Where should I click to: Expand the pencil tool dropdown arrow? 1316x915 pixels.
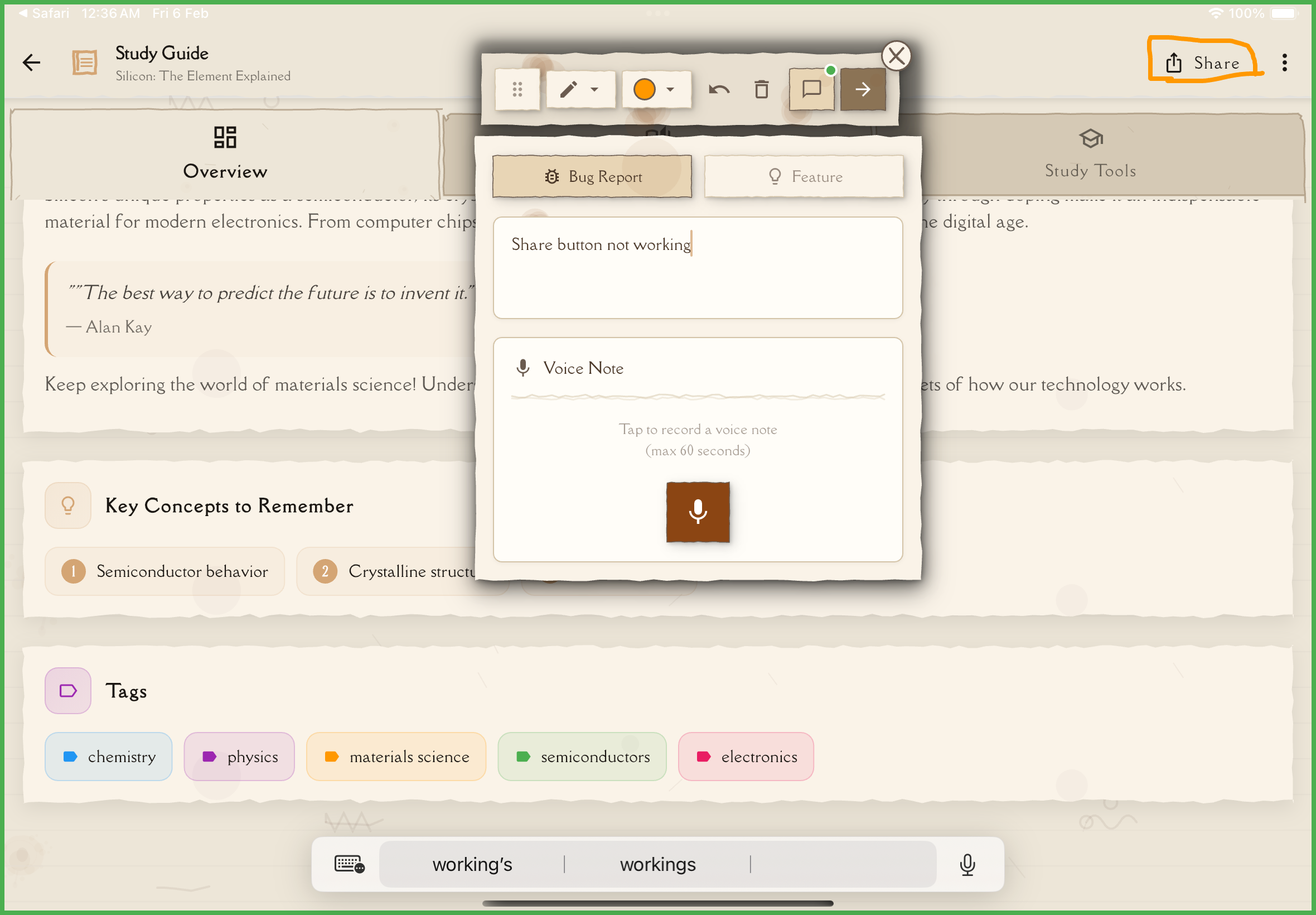click(x=594, y=89)
